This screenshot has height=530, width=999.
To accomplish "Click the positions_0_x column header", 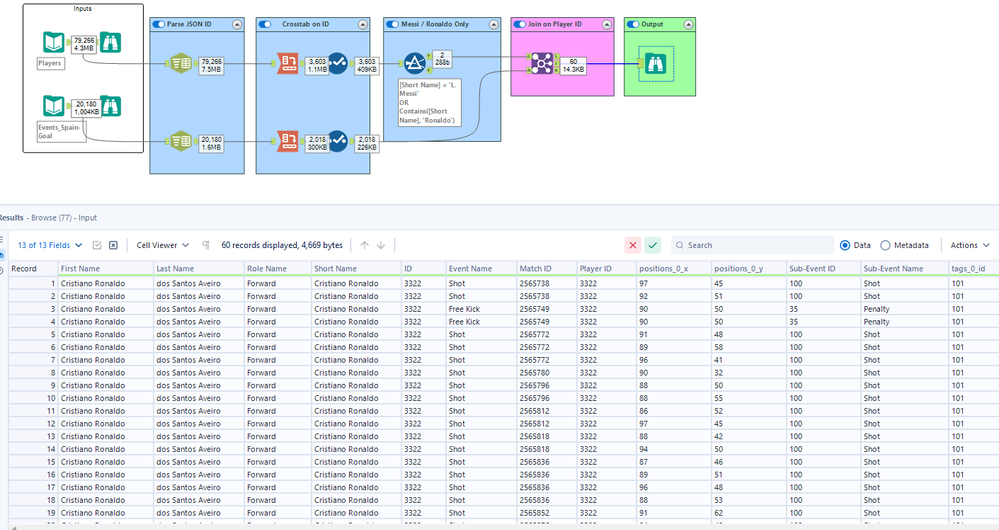I will [x=674, y=269].
